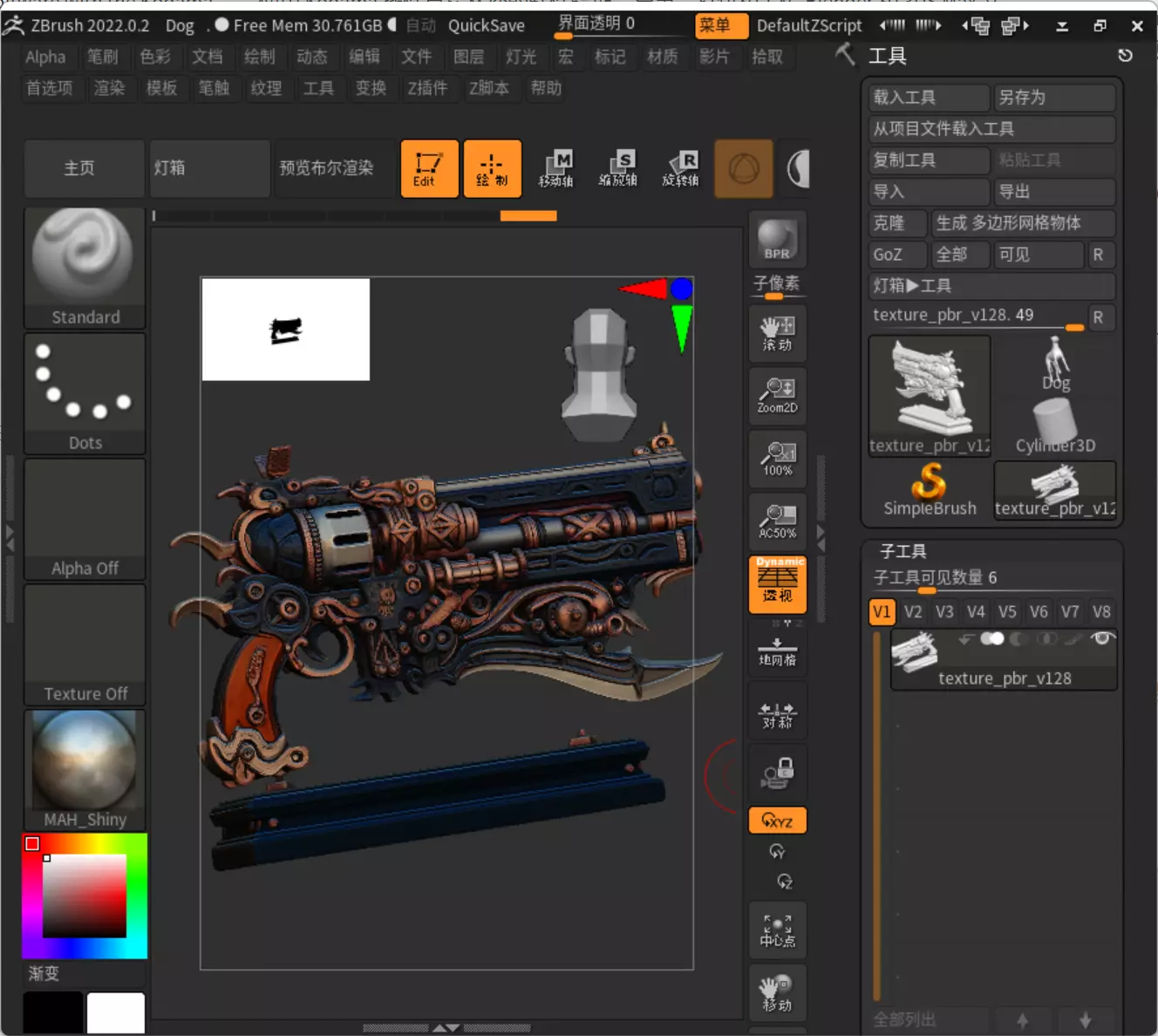Viewport: 1158px width, 1036px height.
Task: Expand the 灯箱▶工具 section
Action: coord(992,286)
